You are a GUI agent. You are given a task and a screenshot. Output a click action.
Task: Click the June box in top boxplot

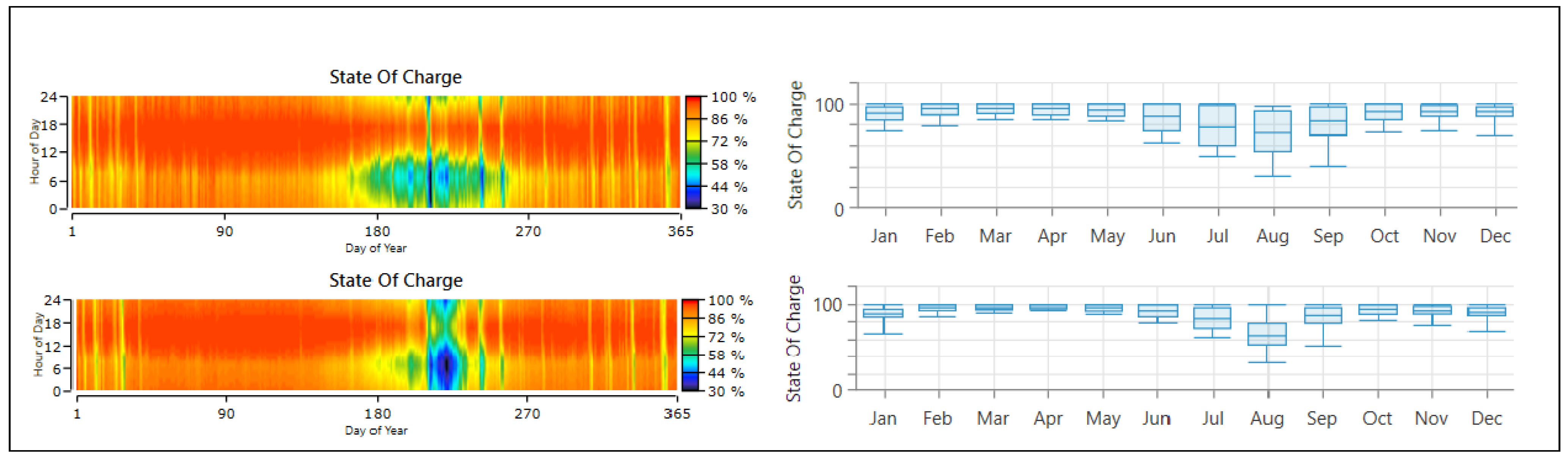tap(1161, 117)
